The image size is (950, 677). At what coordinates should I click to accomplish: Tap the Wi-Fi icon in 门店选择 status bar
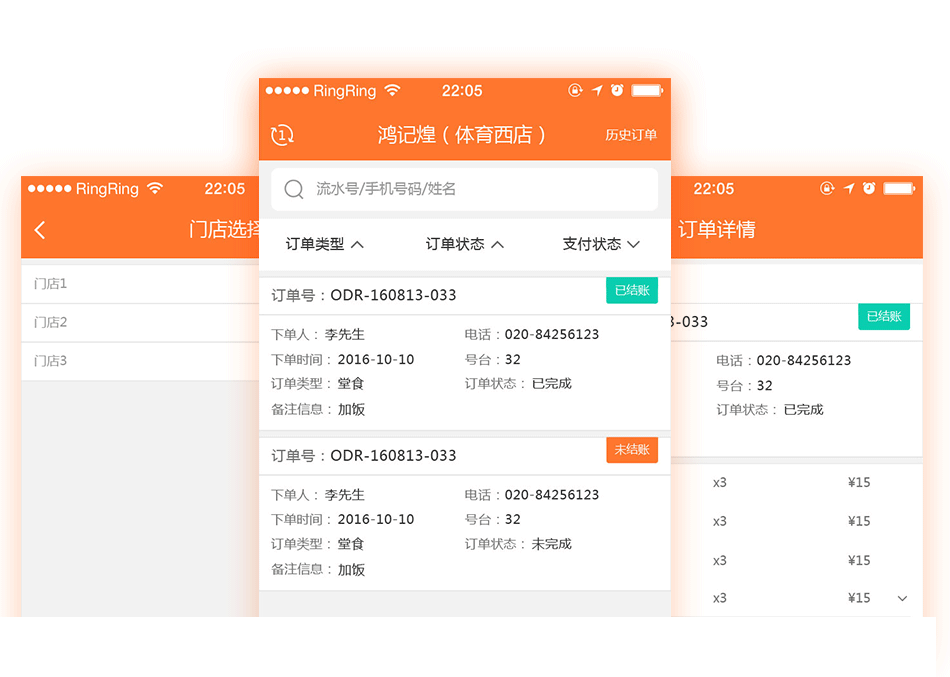[155, 188]
